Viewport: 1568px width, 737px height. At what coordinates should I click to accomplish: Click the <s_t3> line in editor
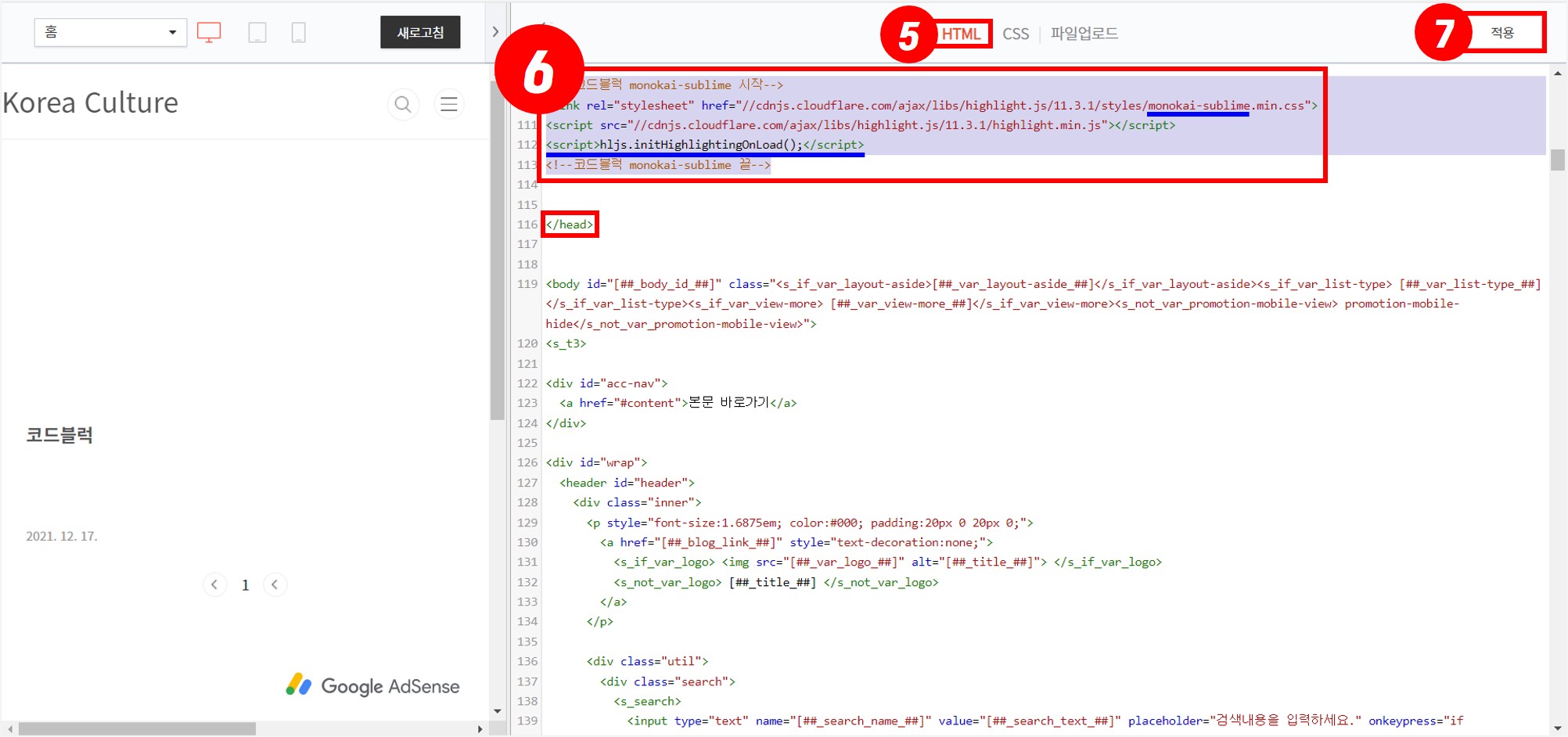tap(566, 343)
